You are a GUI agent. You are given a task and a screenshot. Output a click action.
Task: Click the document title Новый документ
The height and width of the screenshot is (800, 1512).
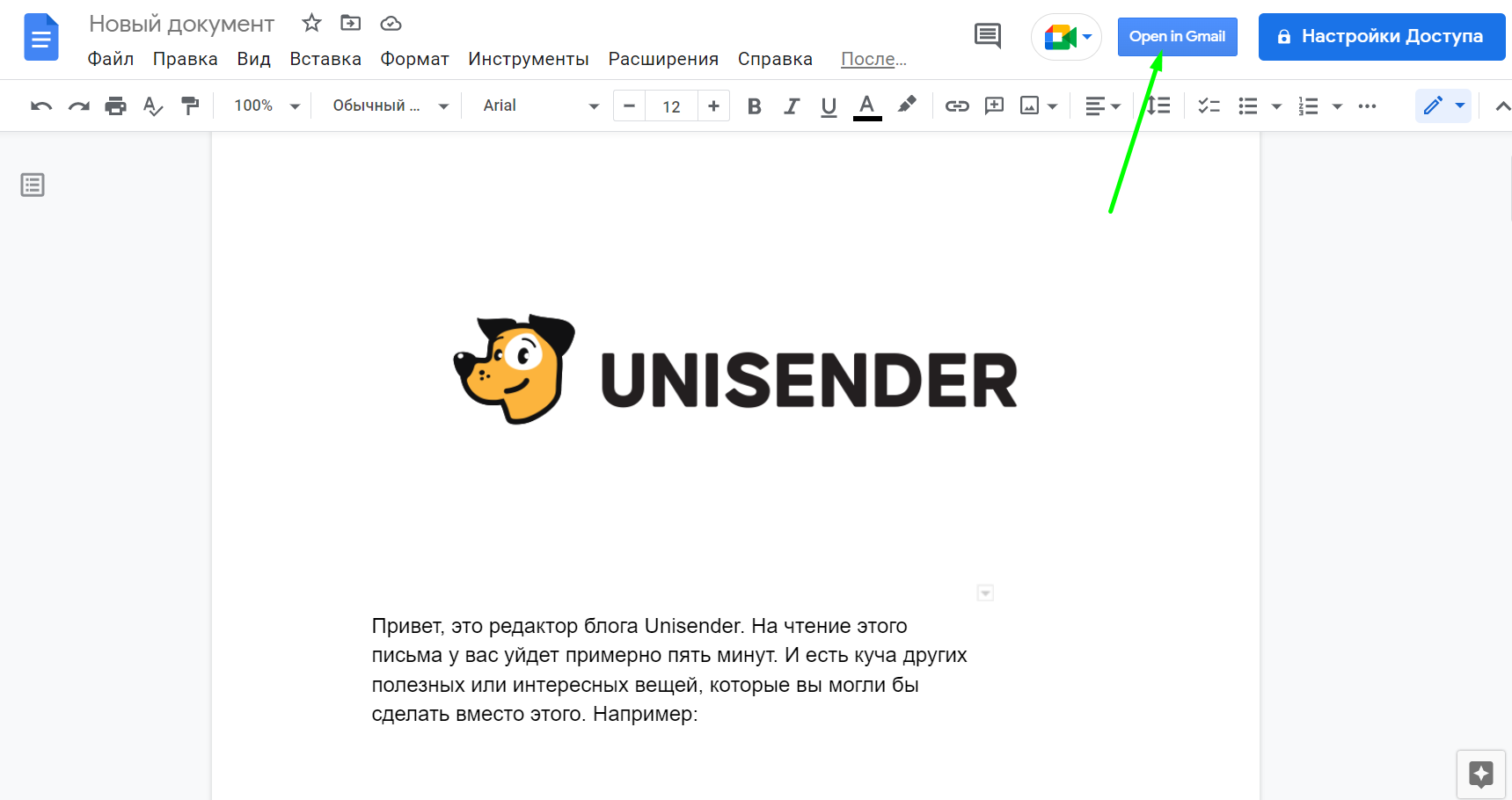182,24
